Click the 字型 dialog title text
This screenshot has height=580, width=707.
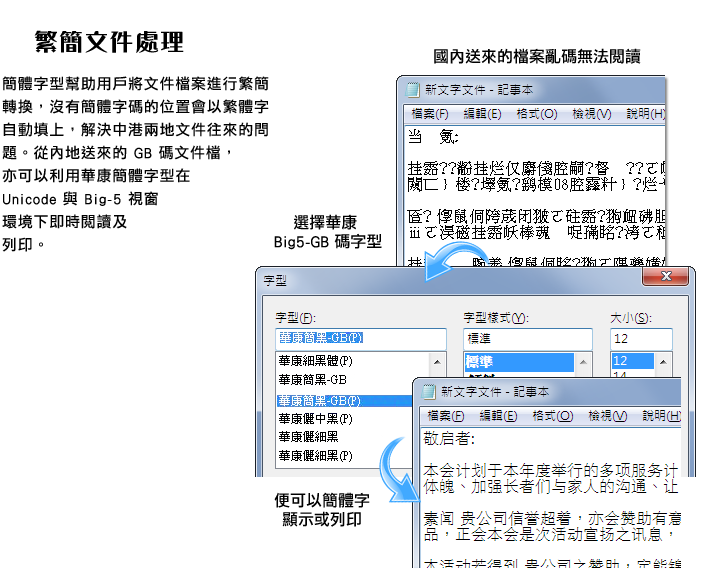pos(275,281)
